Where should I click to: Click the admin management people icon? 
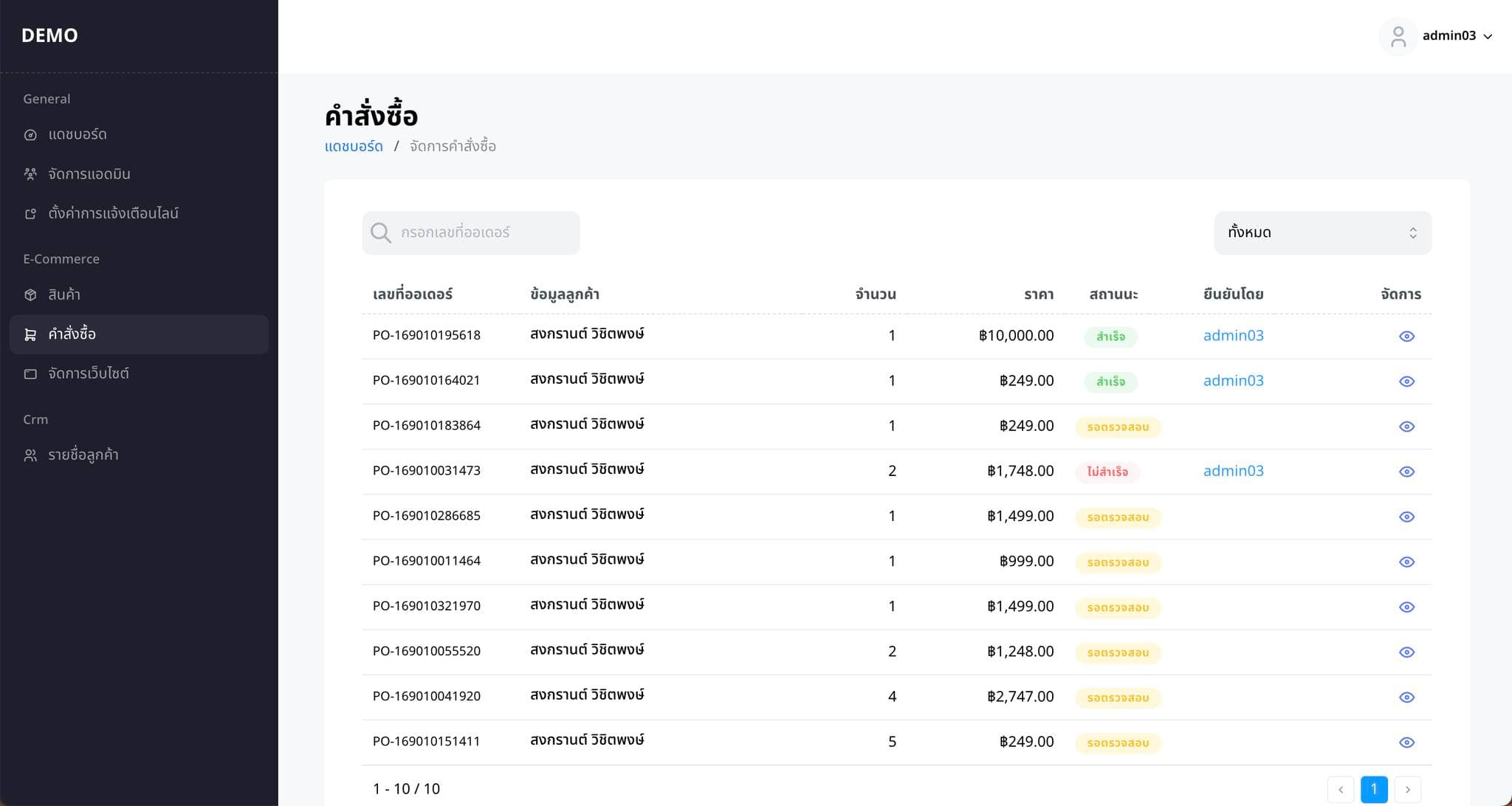[30, 174]
